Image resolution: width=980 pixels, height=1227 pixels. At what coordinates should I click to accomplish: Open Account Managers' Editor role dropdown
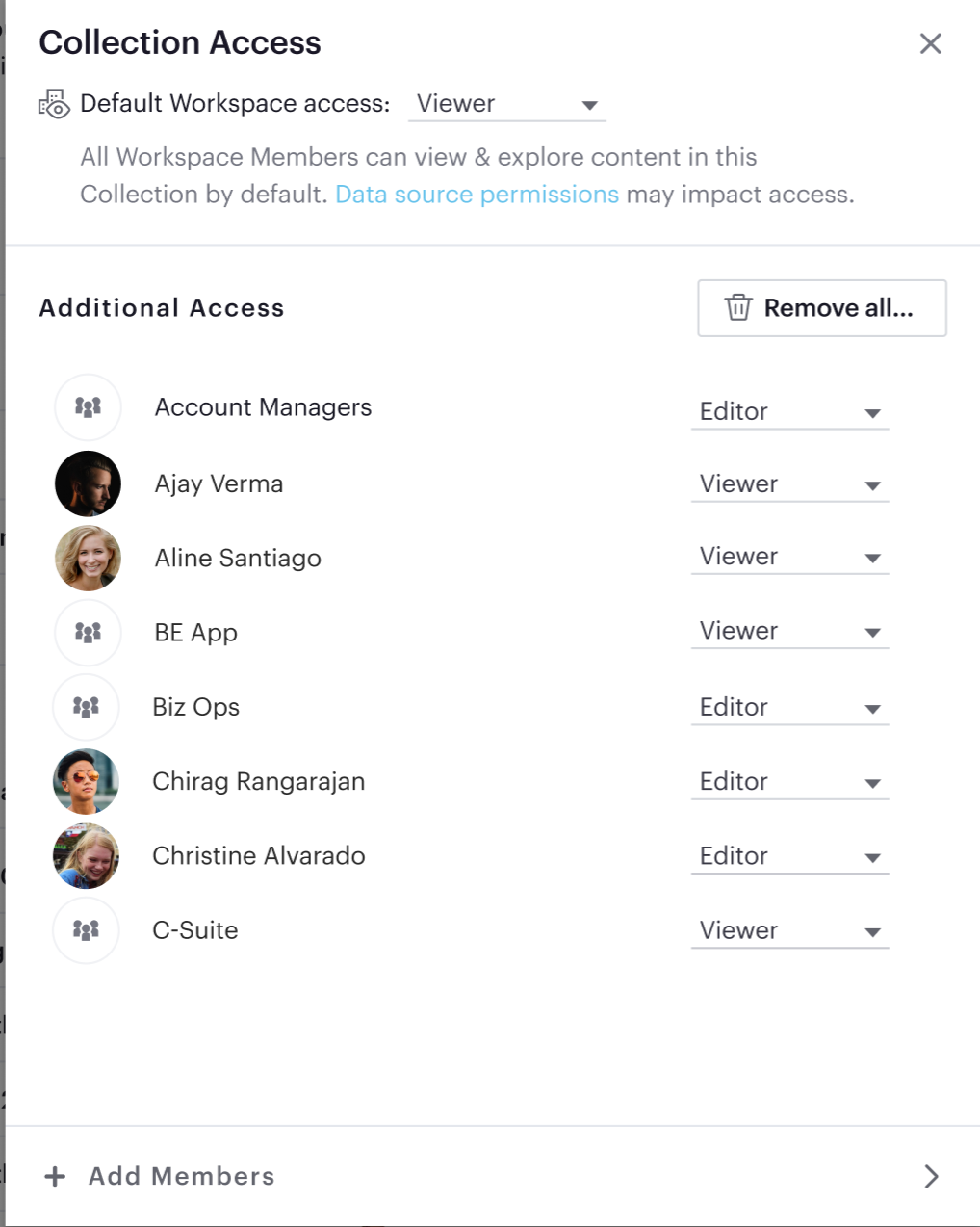coord(789,412)
